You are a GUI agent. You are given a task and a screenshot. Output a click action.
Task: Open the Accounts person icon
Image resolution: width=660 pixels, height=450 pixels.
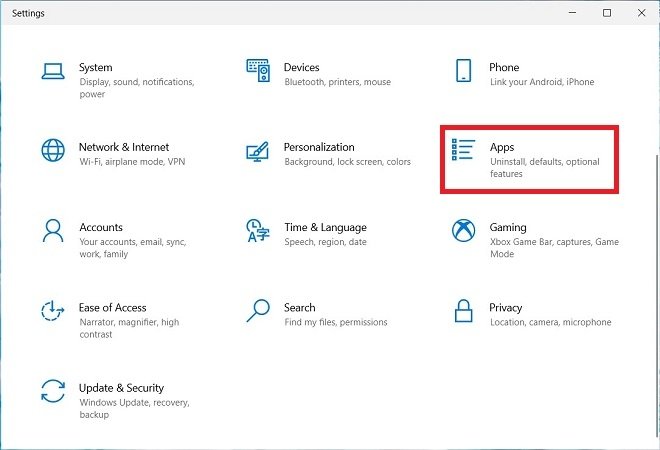53,231
